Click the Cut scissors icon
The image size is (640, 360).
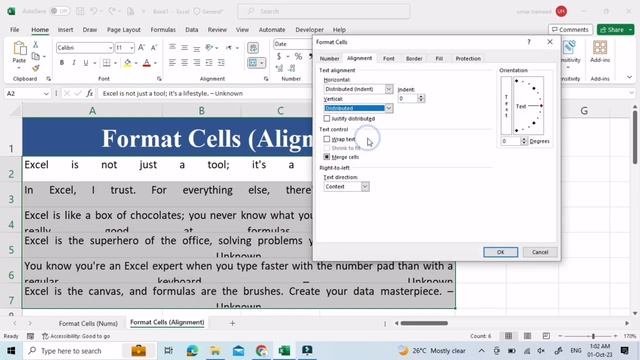(36, 45)
